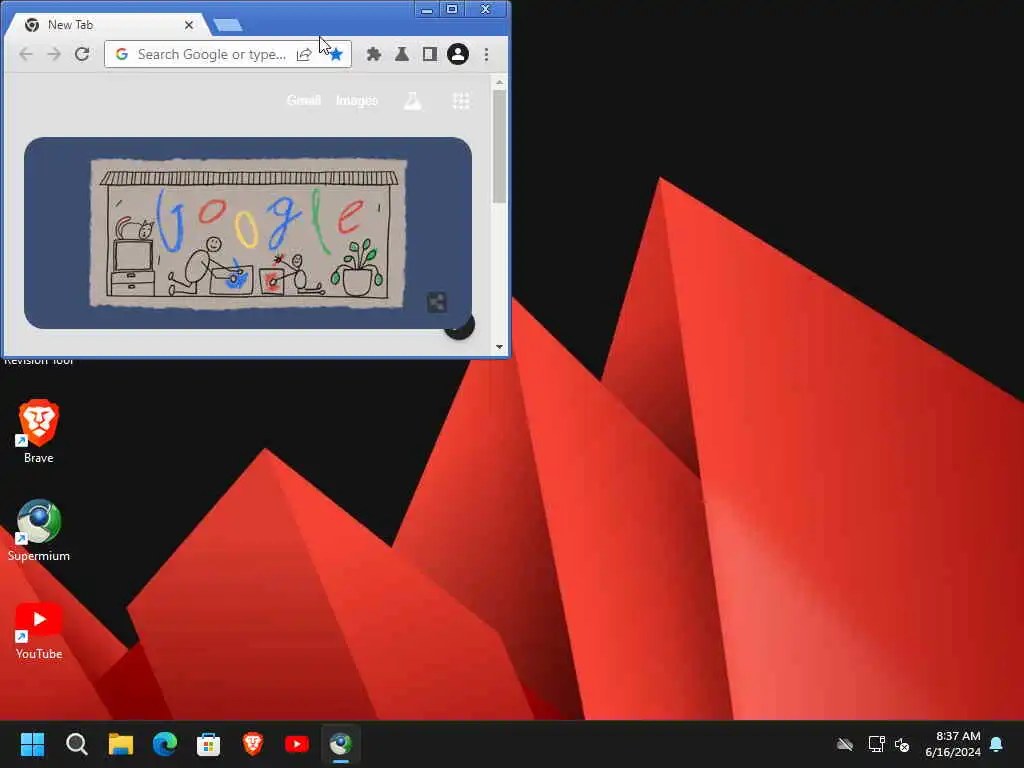Share the Google Doodle
1024x768 pixels.
coord(436,302)
